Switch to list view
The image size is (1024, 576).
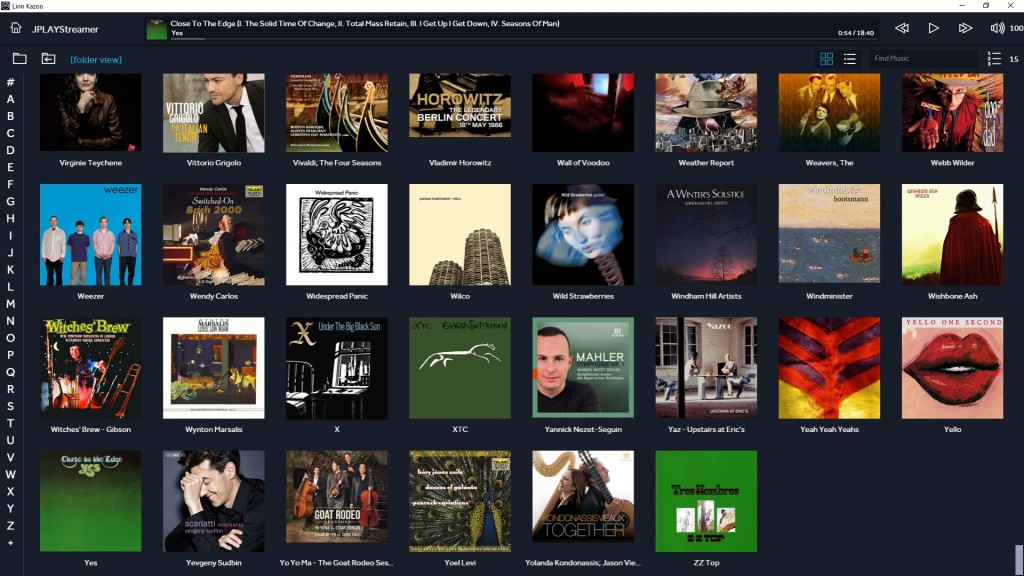[850, 59]
